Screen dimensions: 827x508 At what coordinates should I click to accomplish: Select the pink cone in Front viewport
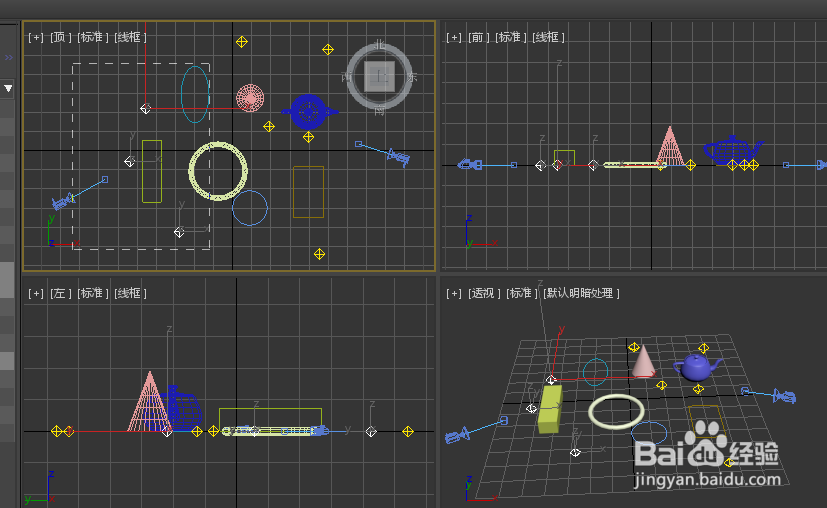pyautogui.click(x=670, y=148)
